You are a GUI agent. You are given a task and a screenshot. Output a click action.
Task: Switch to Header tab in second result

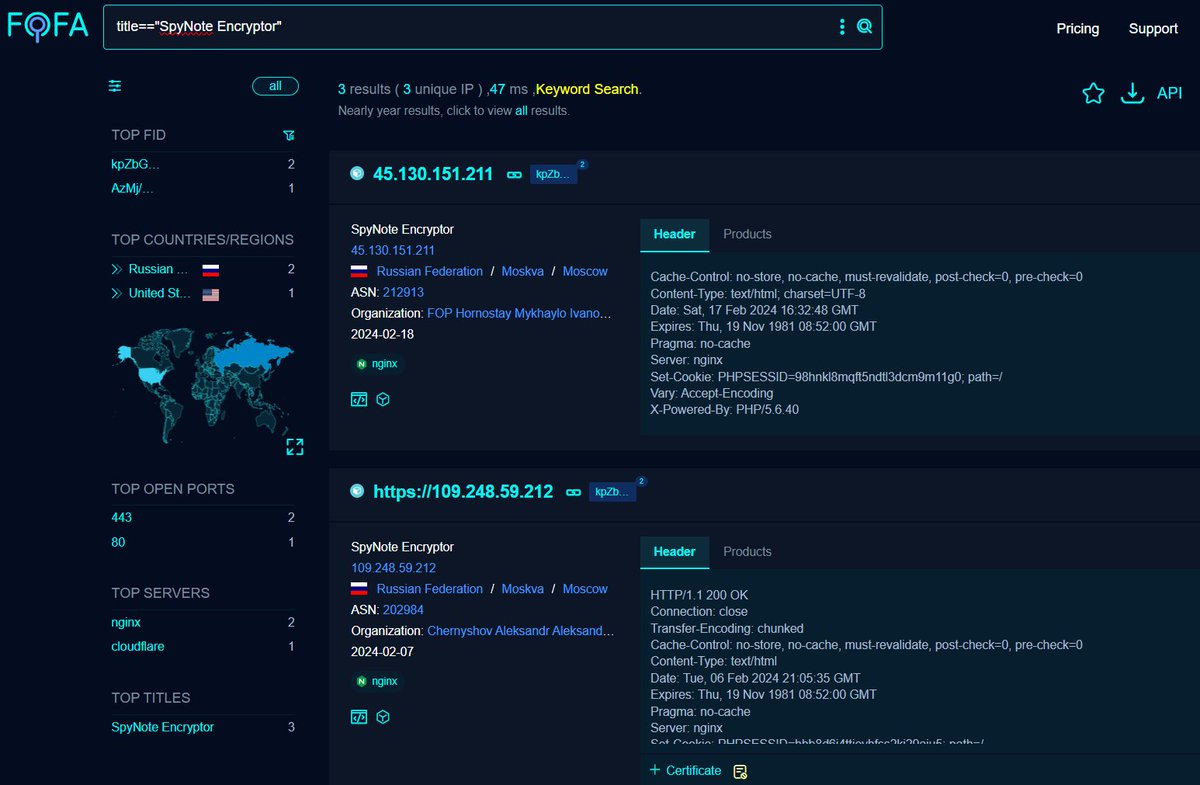[674, 552]
